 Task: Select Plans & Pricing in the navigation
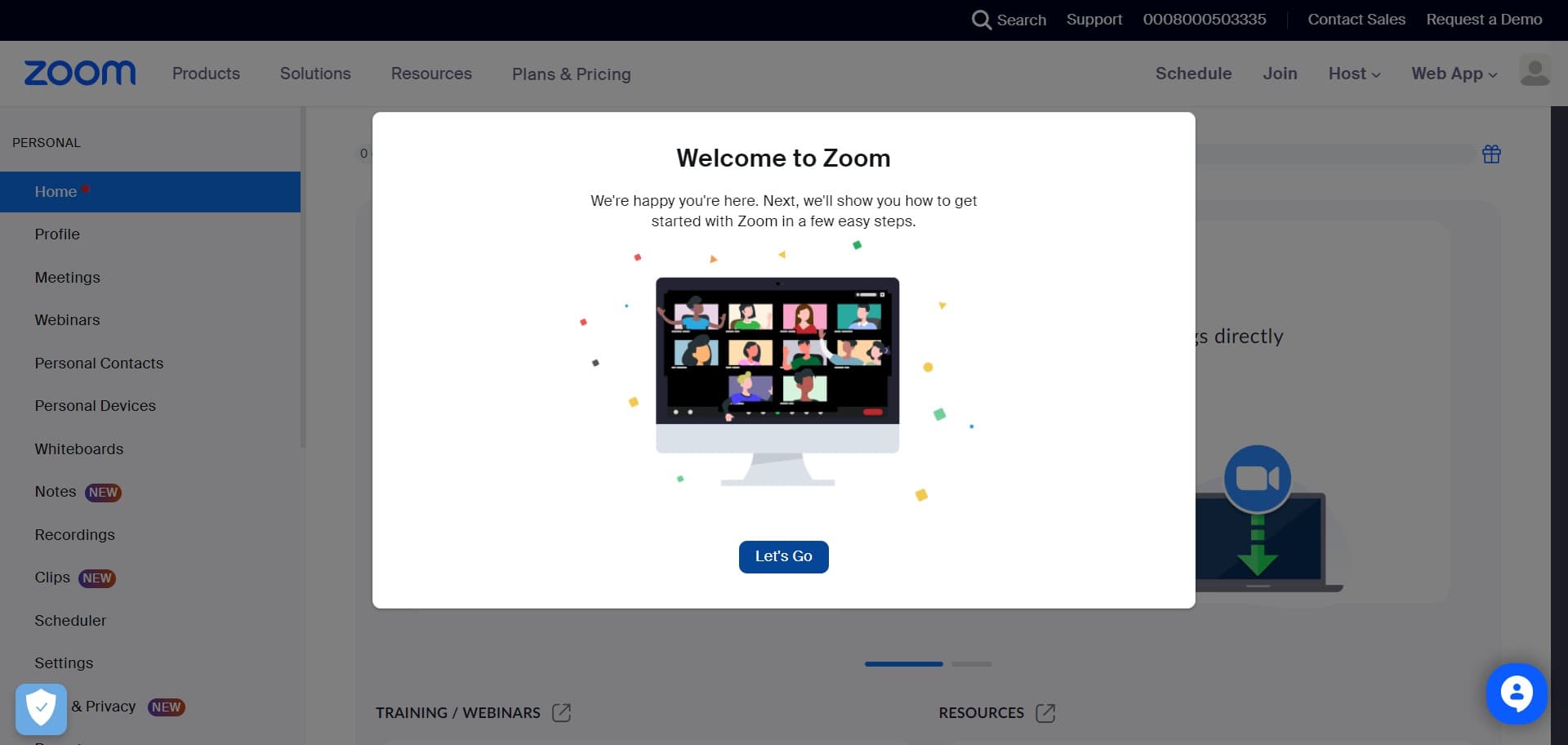pos(571,74)
